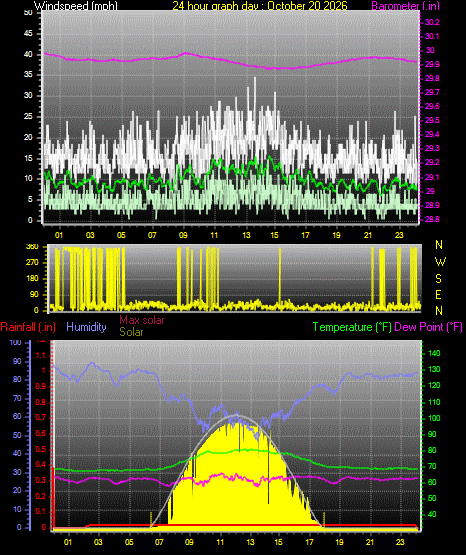Click hour "07" under the bottom solar graph
Viewport: 466px width, 555px height.
point(159,542)
